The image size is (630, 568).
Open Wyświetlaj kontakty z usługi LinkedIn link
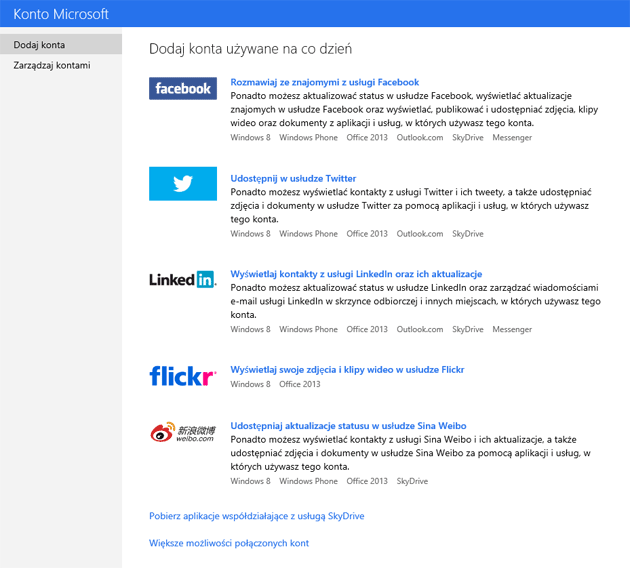(356, 274)
